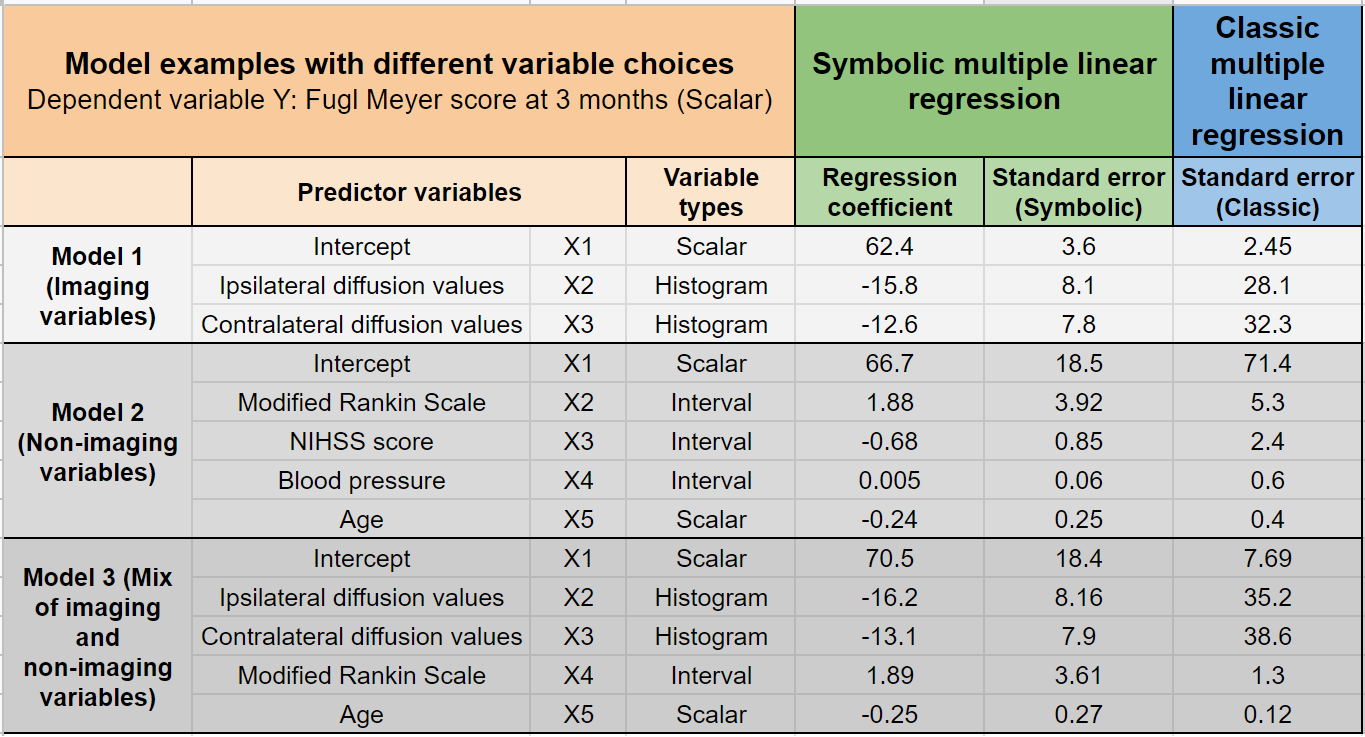Image resolution: width=1365 pixels, height=737 pixels.
Task: Click the 'Regression coefficient' header cell
Action: pyautogui.click(x=889, y=192)
